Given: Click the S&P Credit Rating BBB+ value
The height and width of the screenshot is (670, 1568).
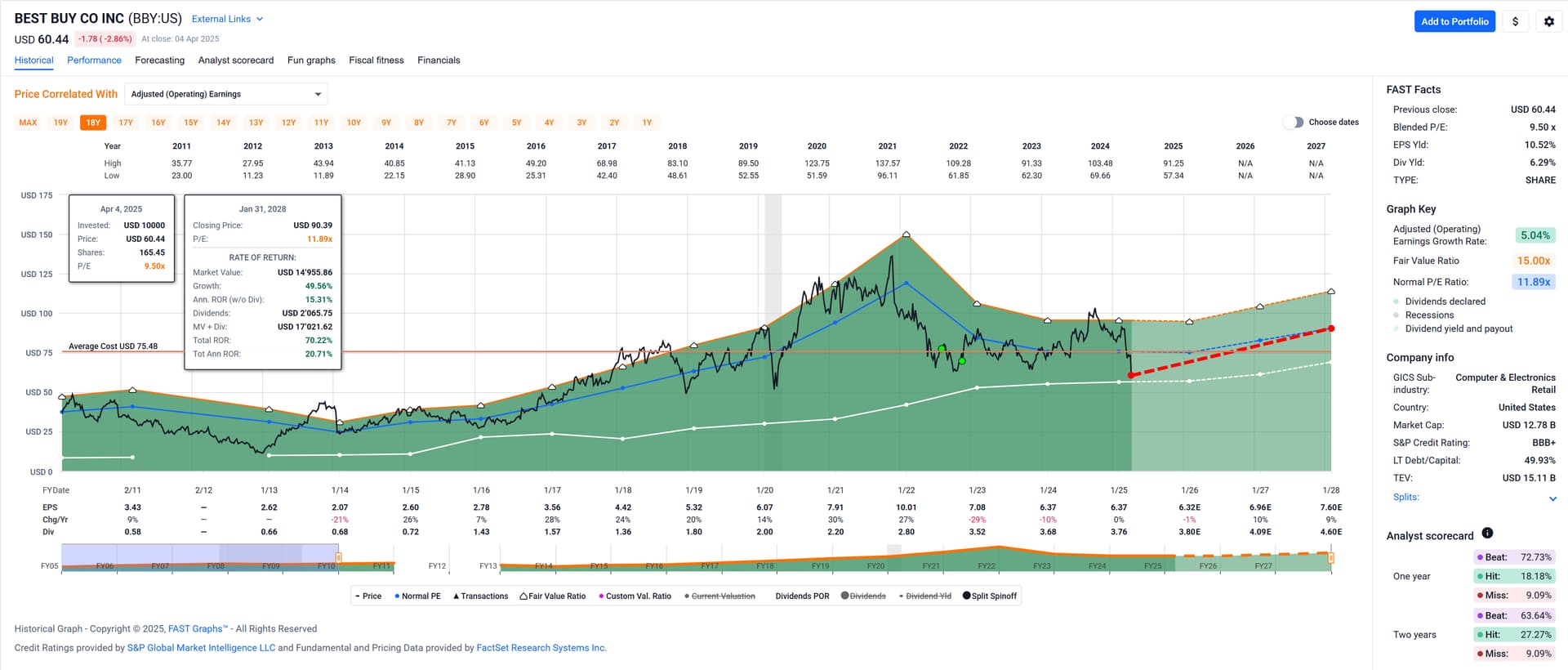Looking at the screenshot, I should [x=1543, y=443].
